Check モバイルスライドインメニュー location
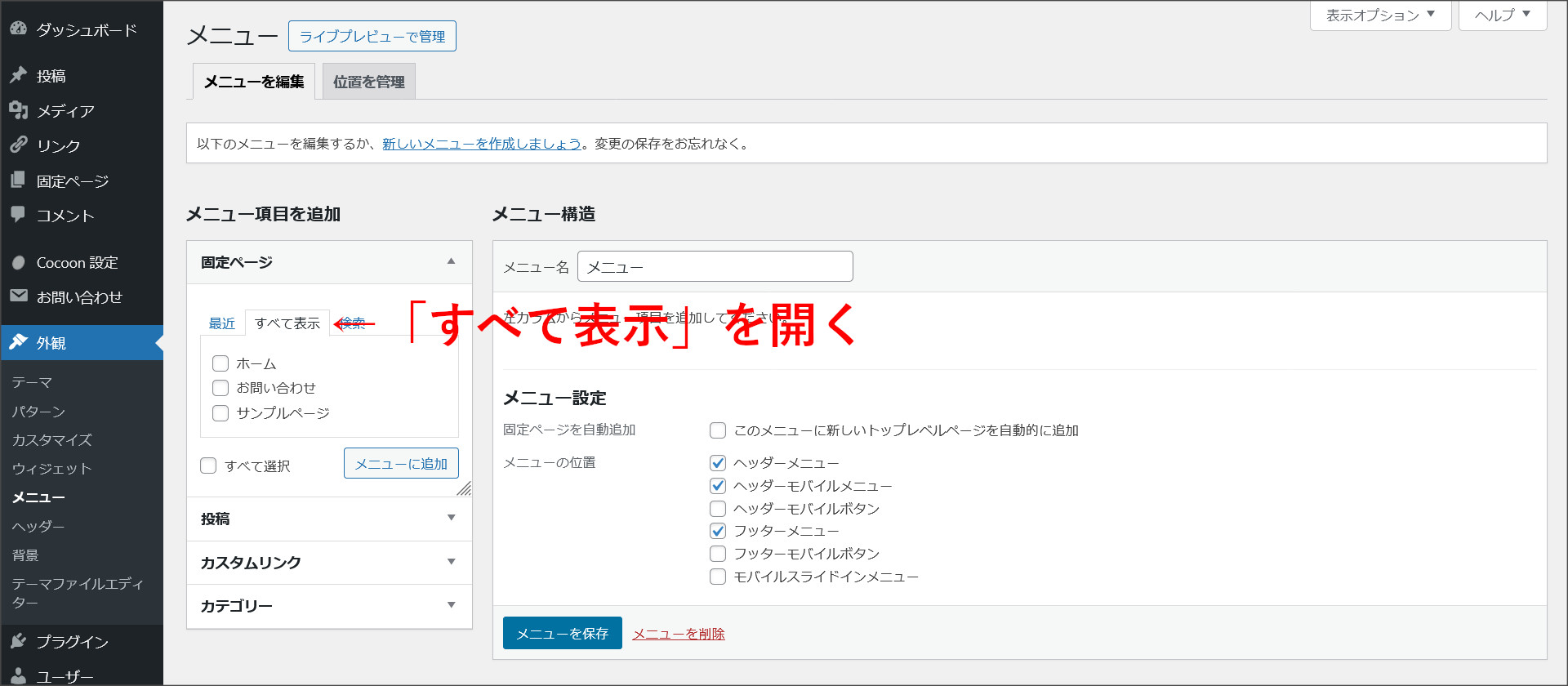The image size is (1568, 686). pos(718,577)
